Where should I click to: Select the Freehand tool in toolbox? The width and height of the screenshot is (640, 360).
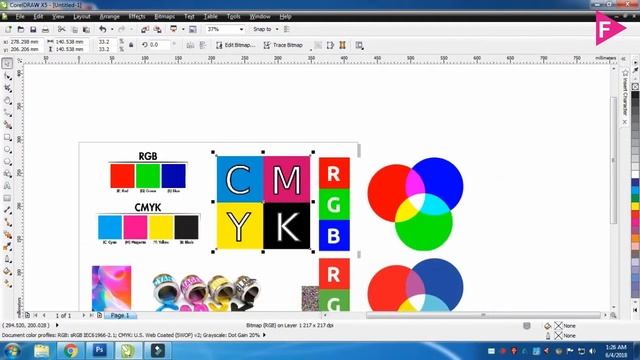[7, 113]
